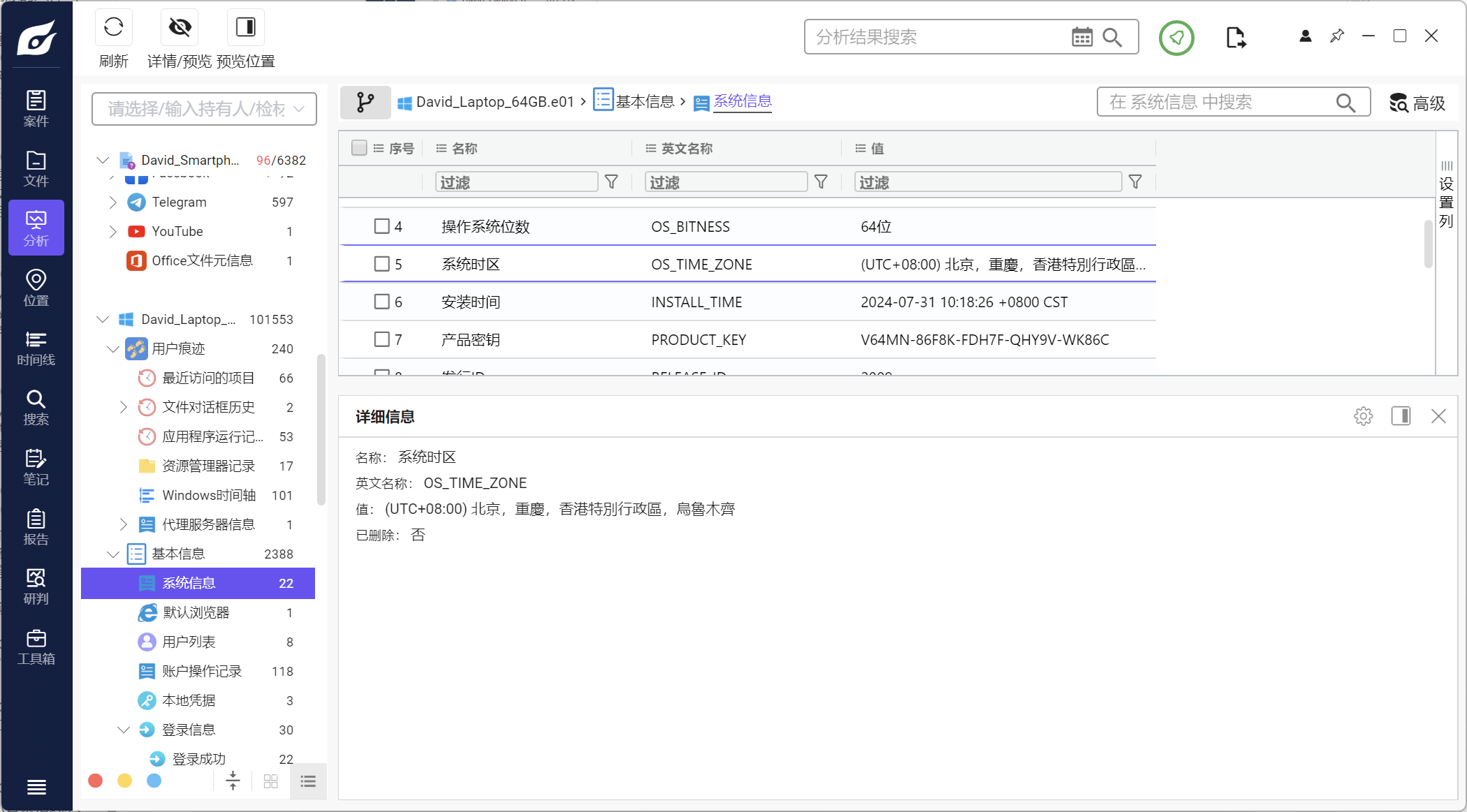This screenshot has width=1467, height=812.
Task: Collapse the David_Smartph... tree node
Action: click(x=103, y=160)
